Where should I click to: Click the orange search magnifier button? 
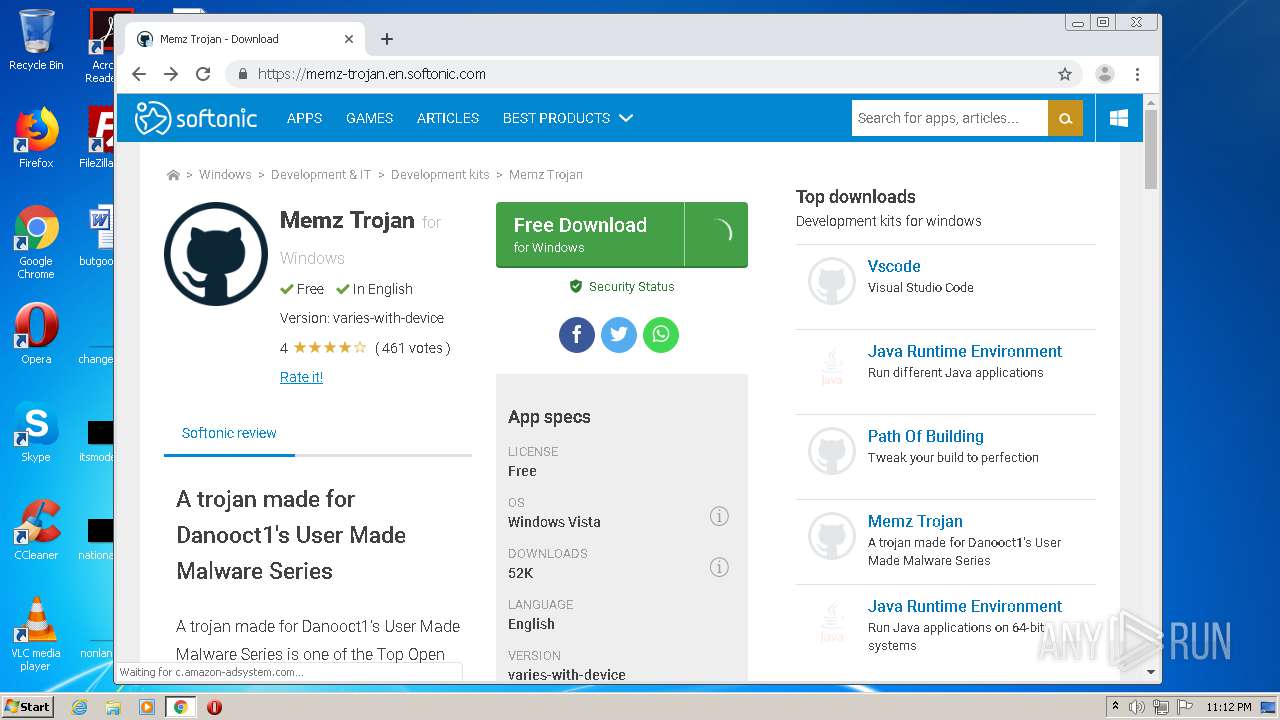pyautogui.click(x=1065, y=118)
